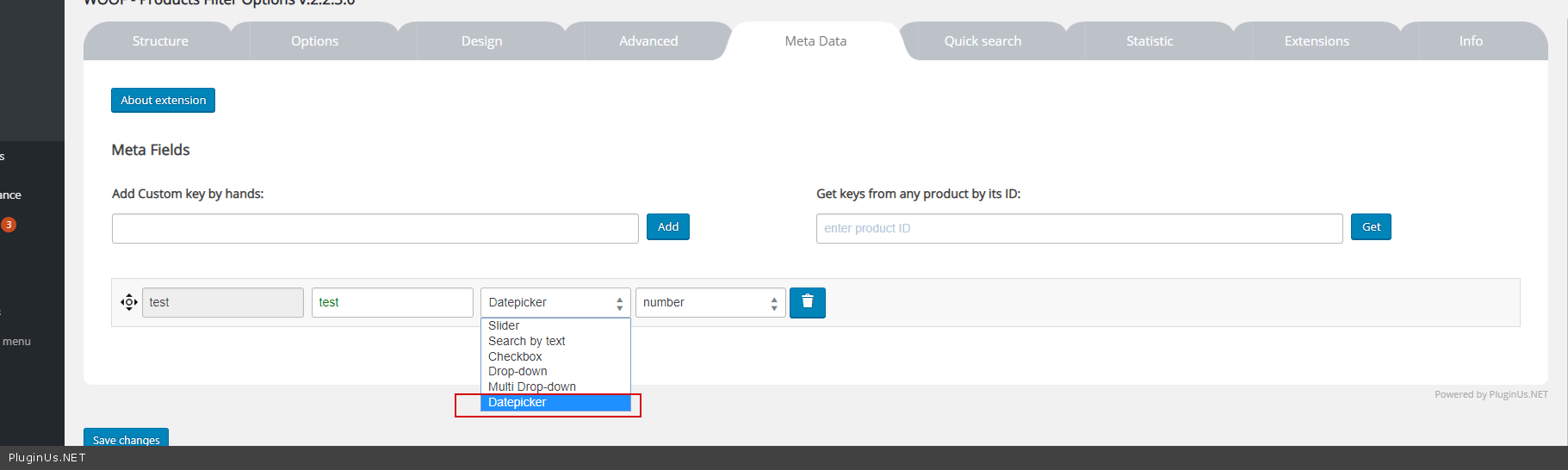1568x470 pixels.
Task: Click the Add button for custom key
Action: pyautogui.click(x=667, y=227)
